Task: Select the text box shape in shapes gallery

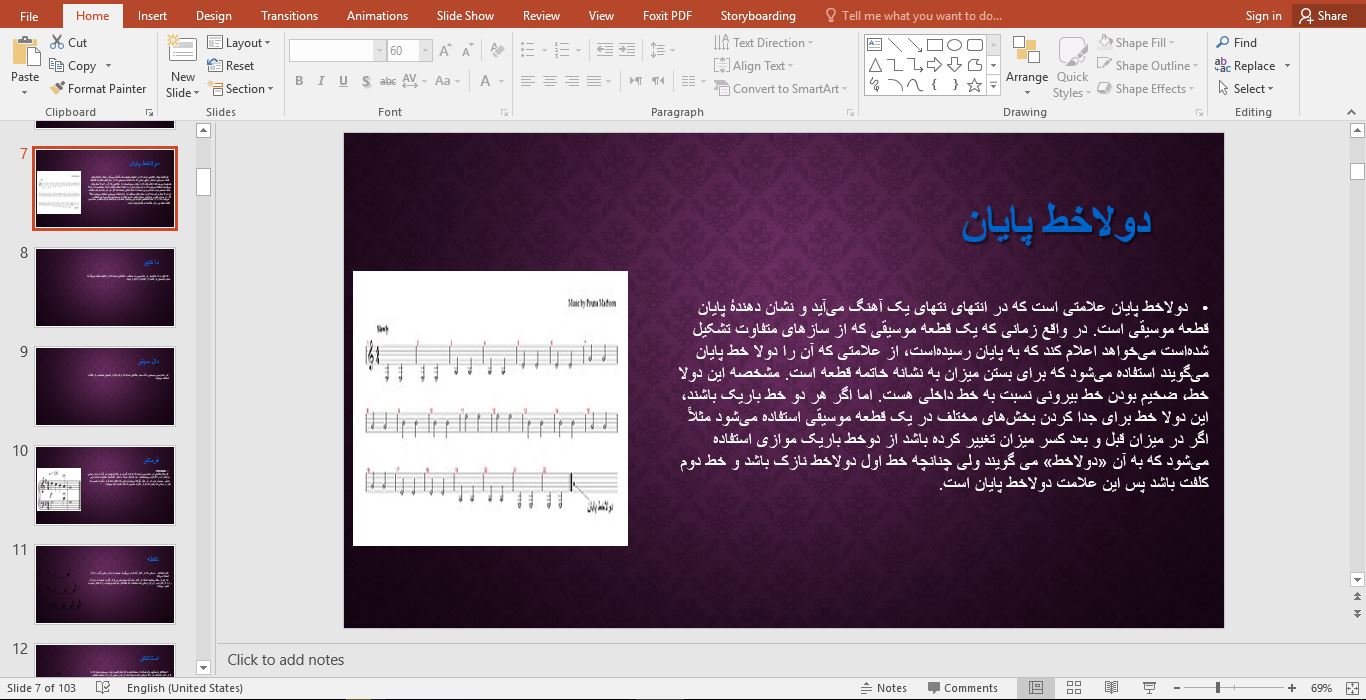Action: click(x=875, y=45)
